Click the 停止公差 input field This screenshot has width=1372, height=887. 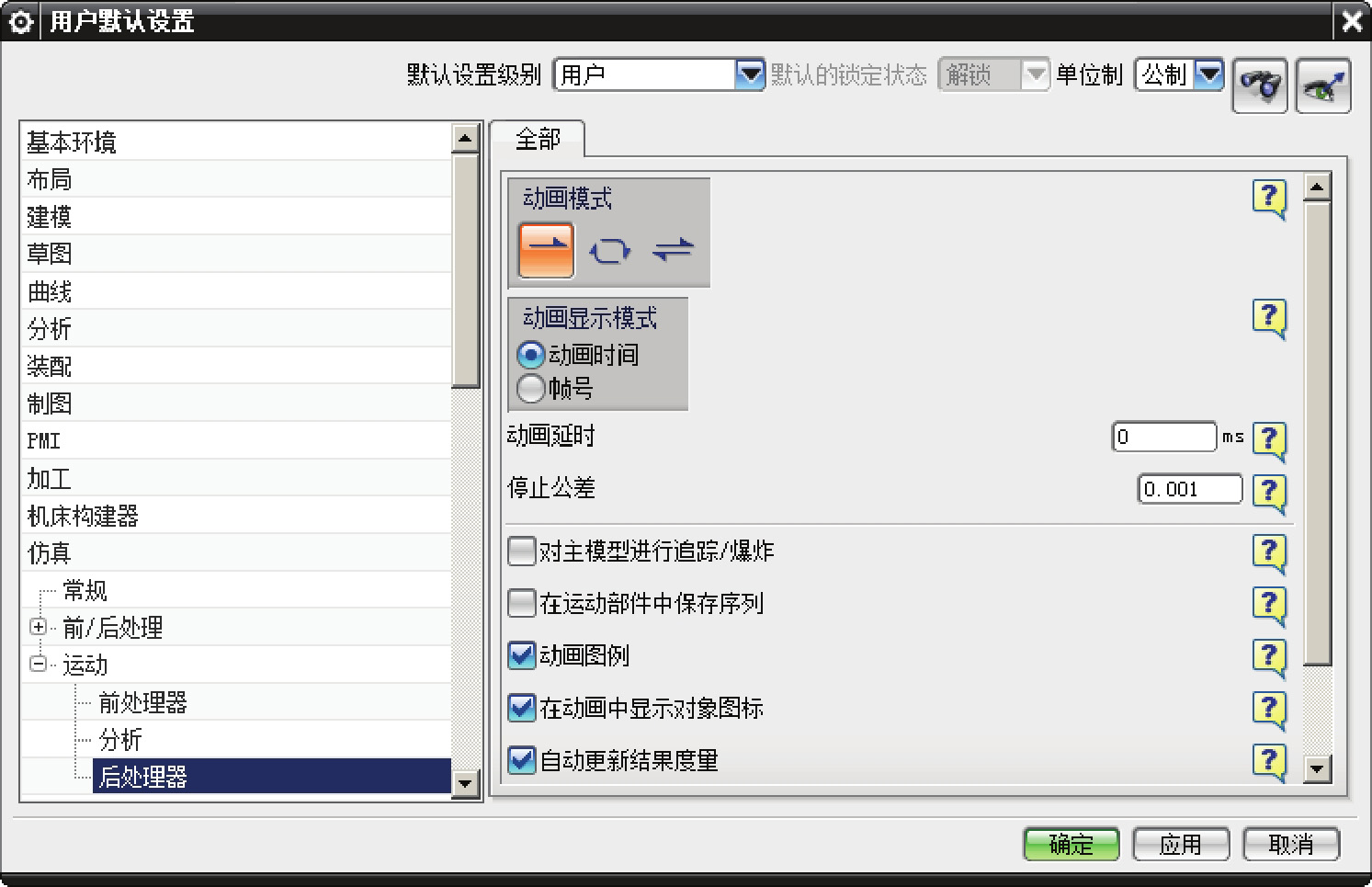(x=1189, y=489)
